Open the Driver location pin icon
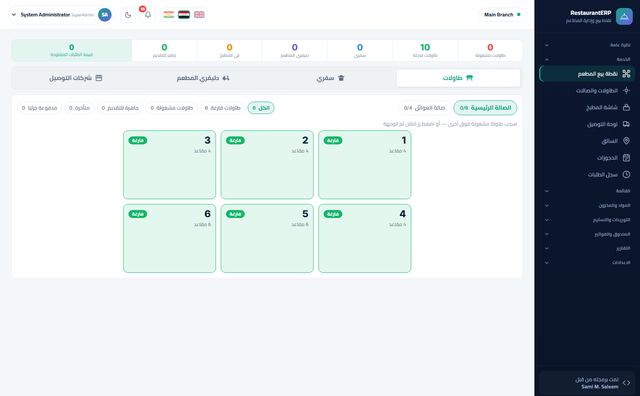The height and width of the screenshot is (396, 640). coord(626,141)
